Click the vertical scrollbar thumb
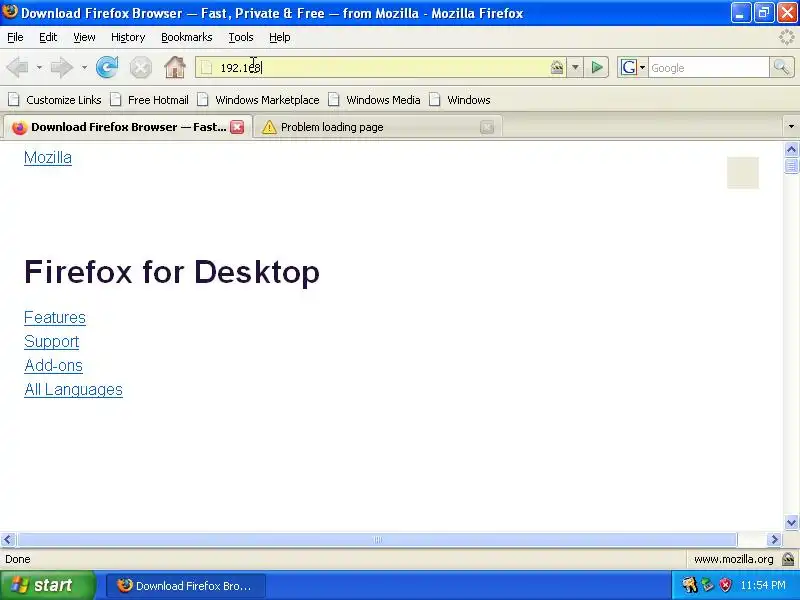 (791, 166)
